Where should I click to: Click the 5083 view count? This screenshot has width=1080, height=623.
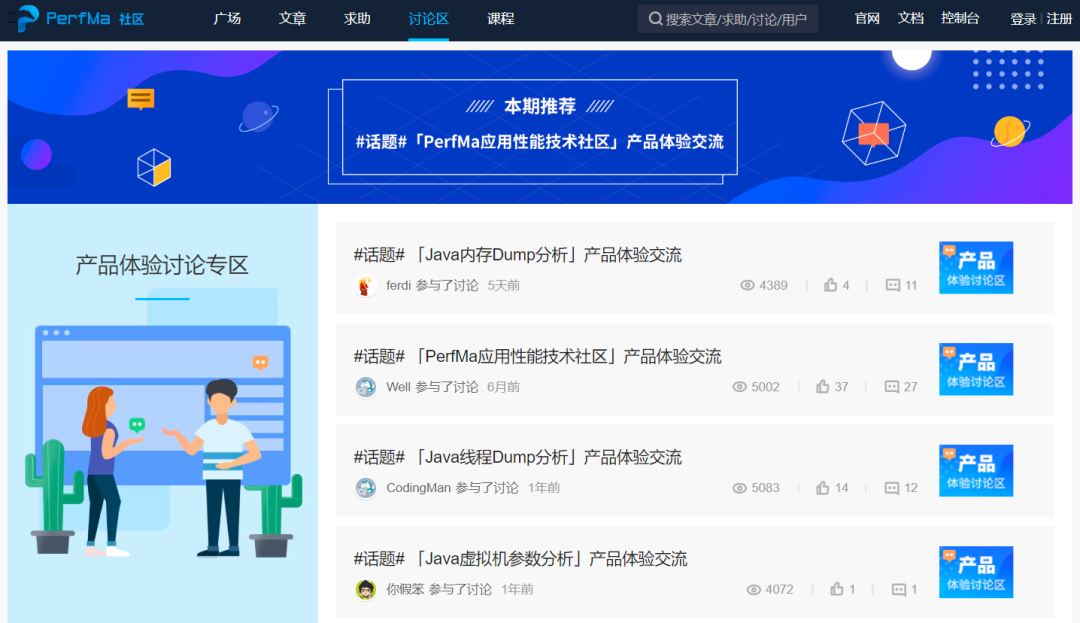[x=765, y=488]
